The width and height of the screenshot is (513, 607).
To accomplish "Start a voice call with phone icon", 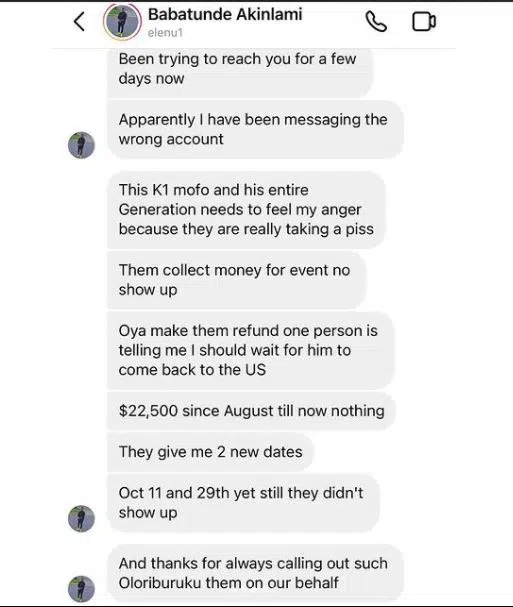I will coord(376,21).
